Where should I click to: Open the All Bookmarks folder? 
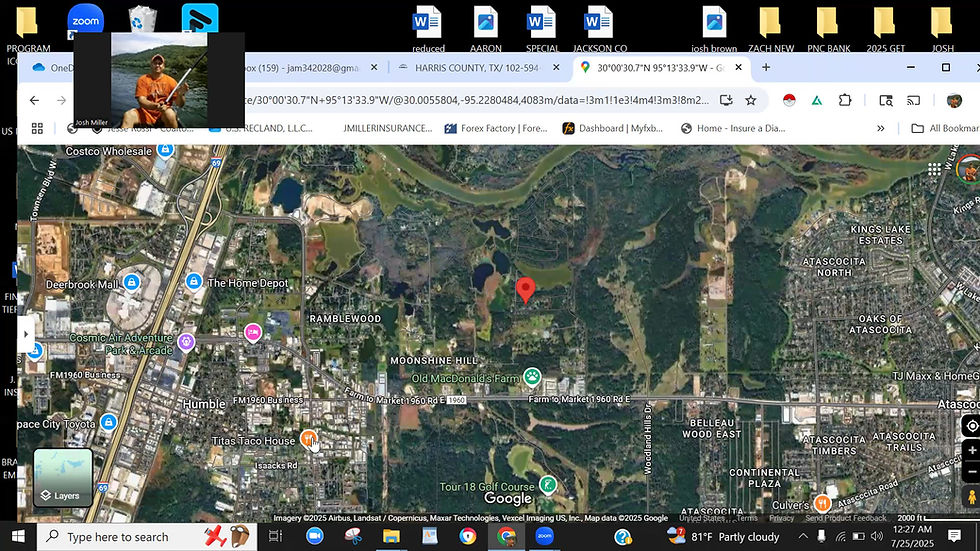click(x=945, y=128)
